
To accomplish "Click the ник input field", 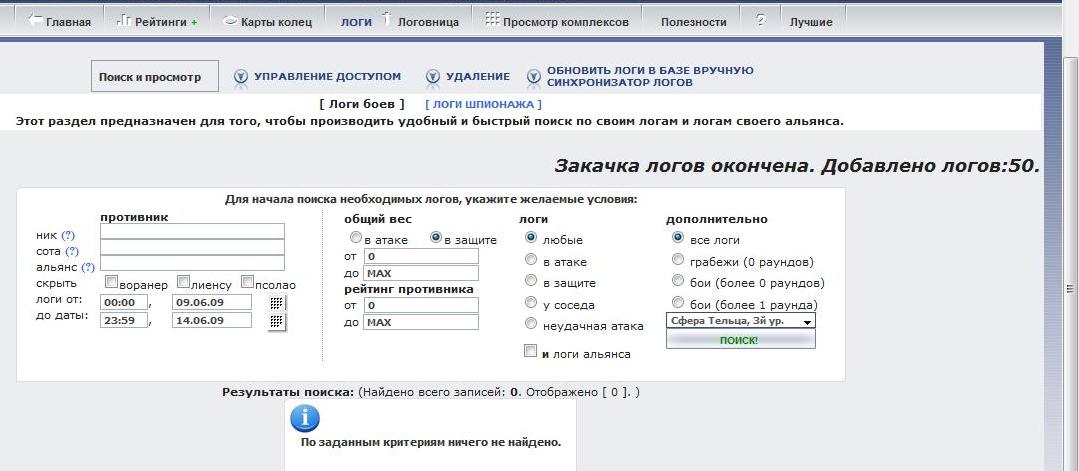I will (192, 231).
